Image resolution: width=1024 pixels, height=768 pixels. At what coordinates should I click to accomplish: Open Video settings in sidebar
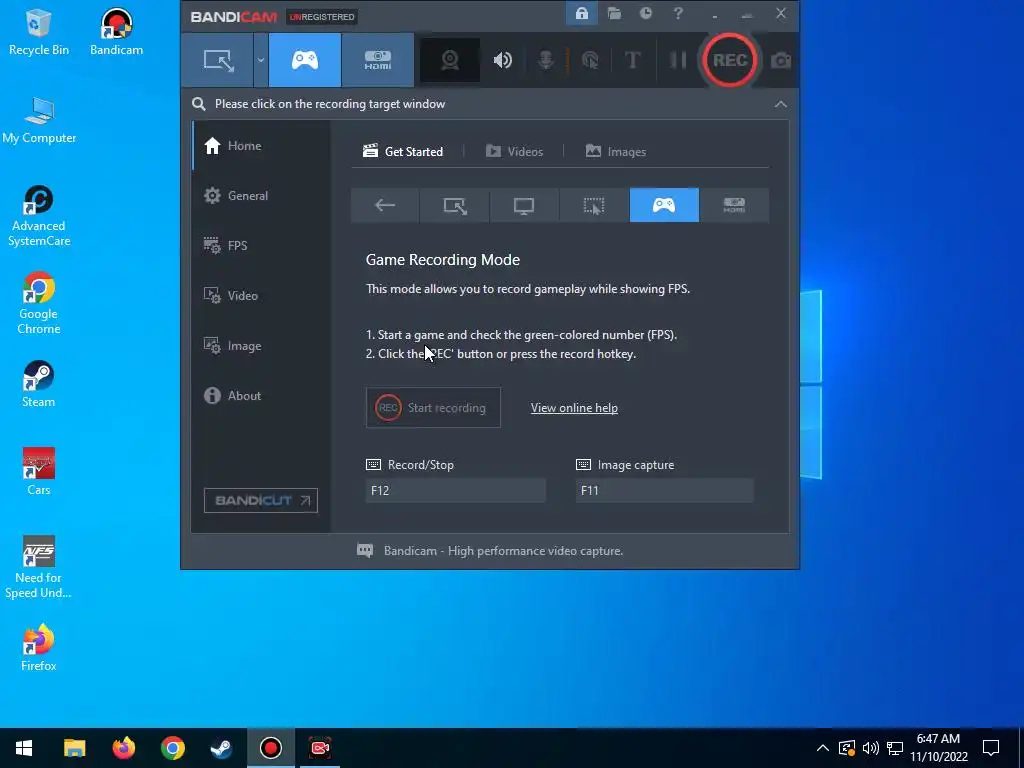[x=261, y=295]
